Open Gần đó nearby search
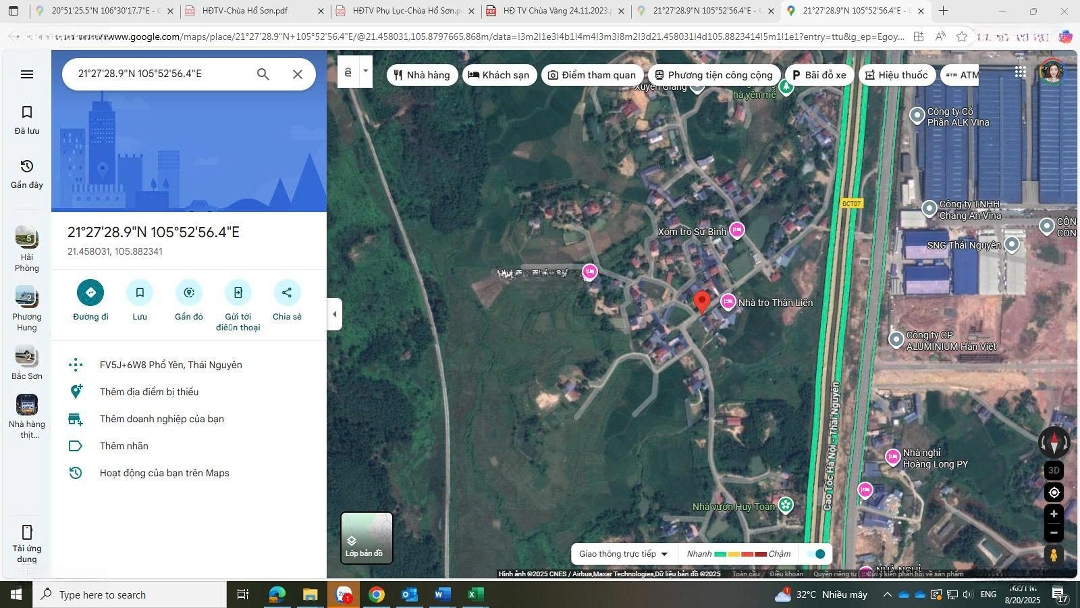The width and height of the screenshot is (1080, 608). point(188,293)
